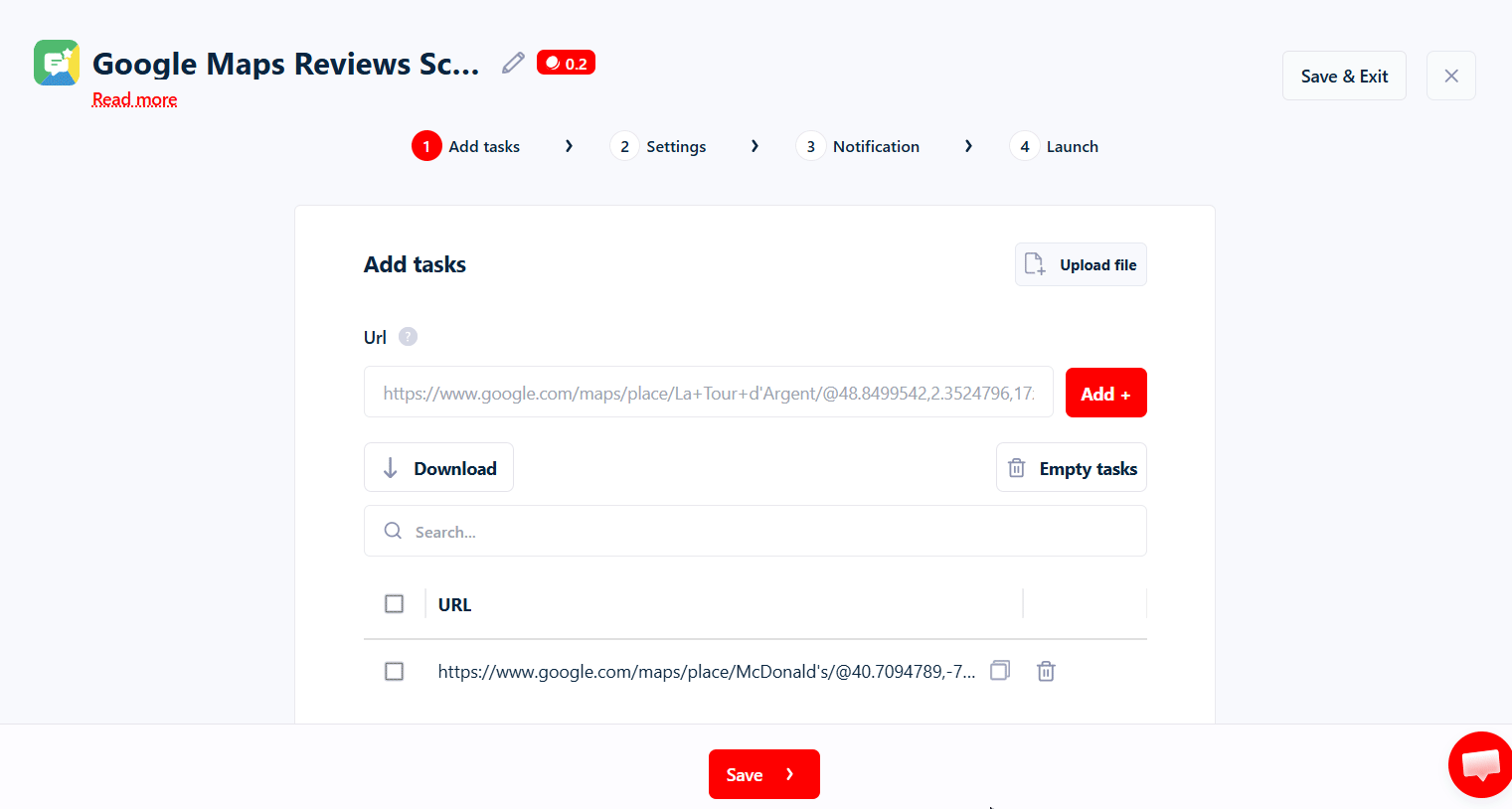Click the red 0.2 credits badge
Screen dimensions: 1512x809
[x=566, y=63]
